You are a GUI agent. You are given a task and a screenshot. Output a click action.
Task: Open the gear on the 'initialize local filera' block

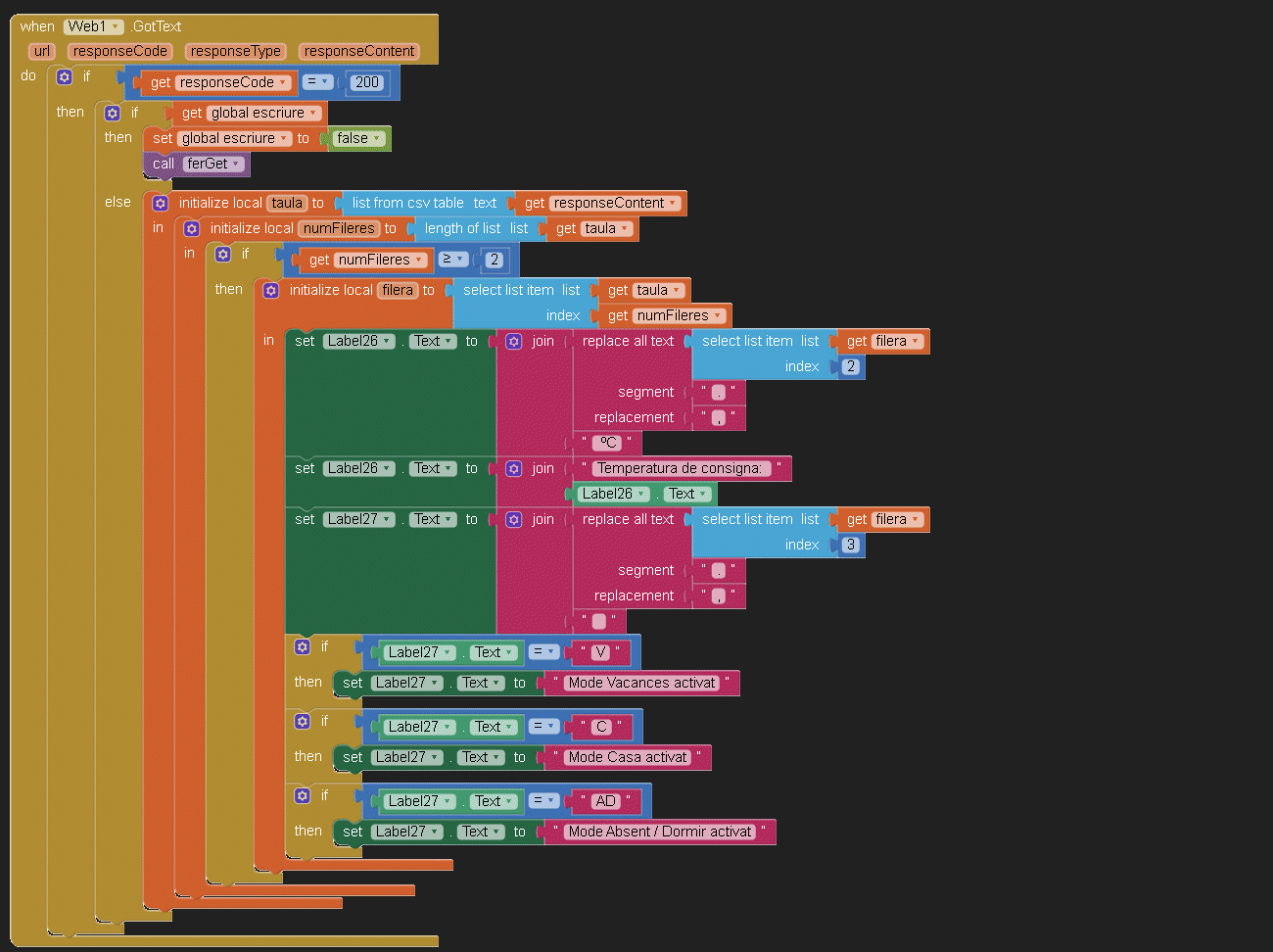271,291
